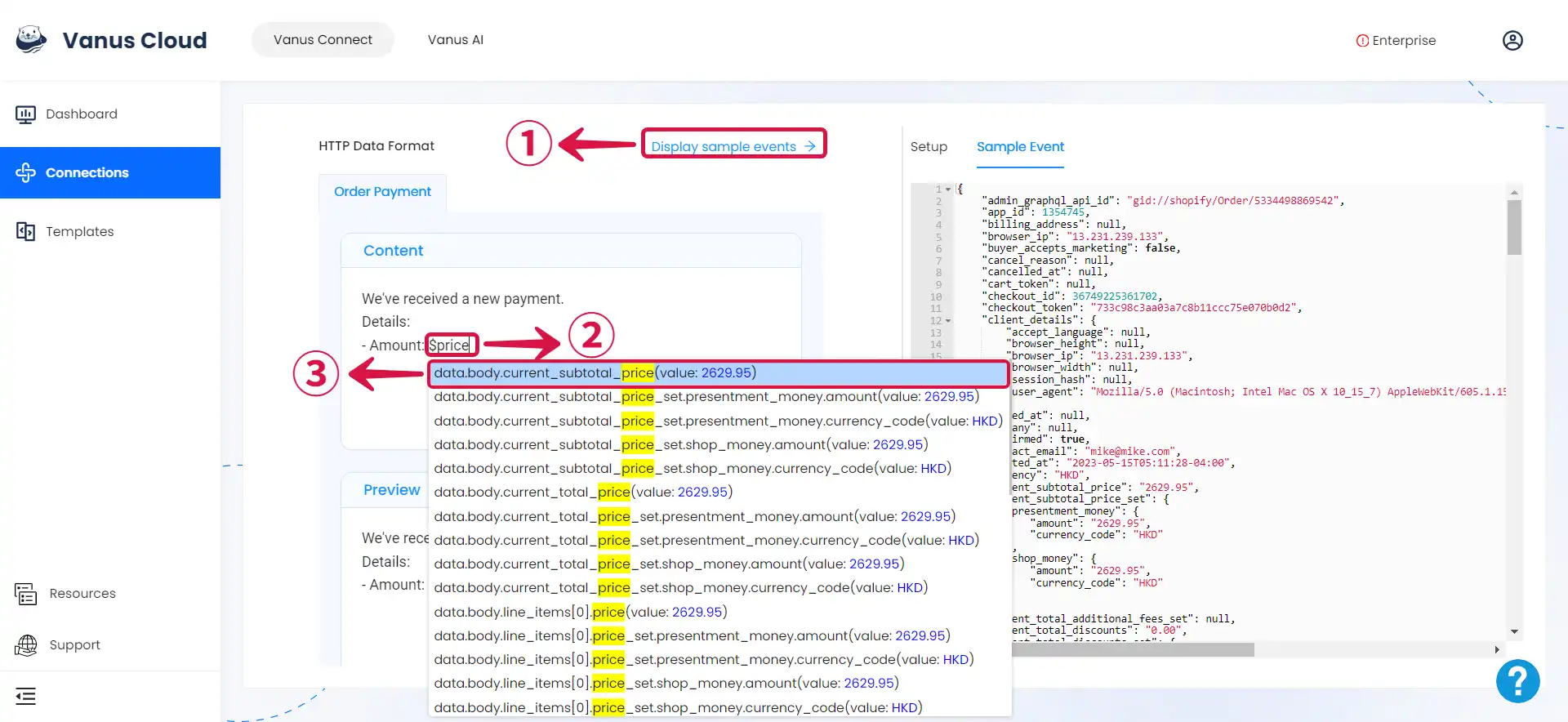Click the HTTP Data Format label
This screenshot has width=1568, height=722.
376,146
